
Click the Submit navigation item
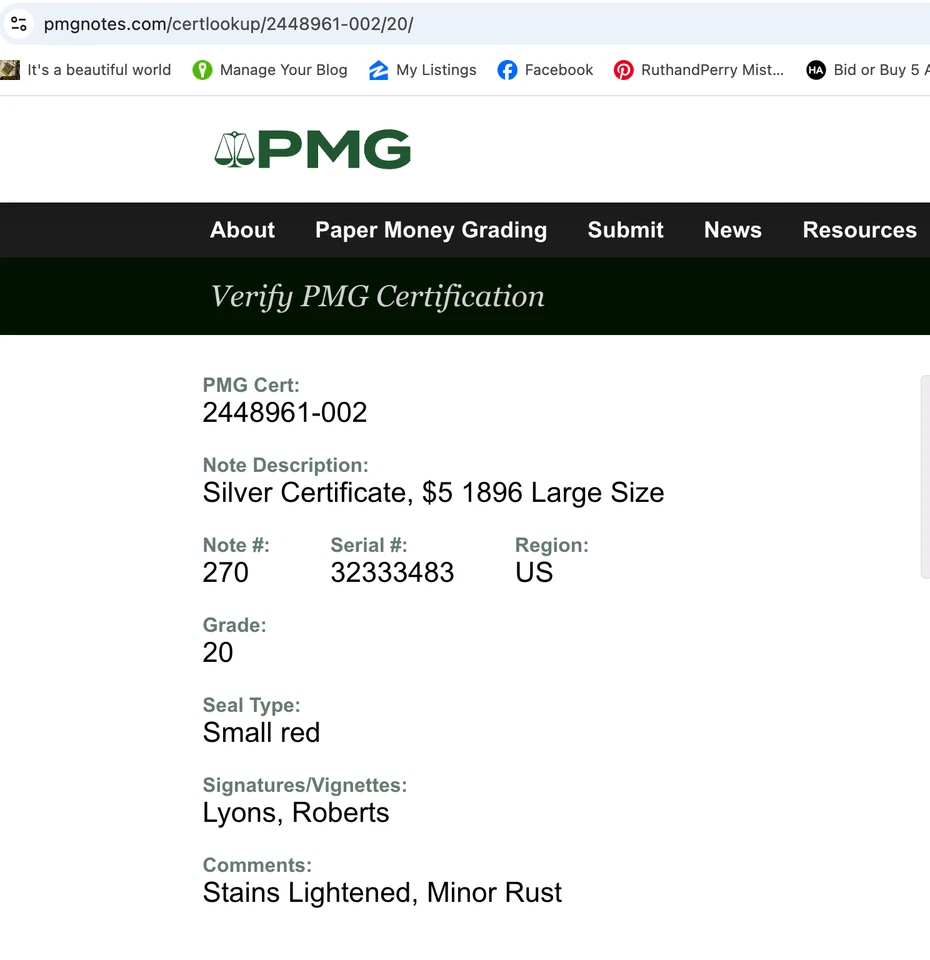tap(625, 230)
